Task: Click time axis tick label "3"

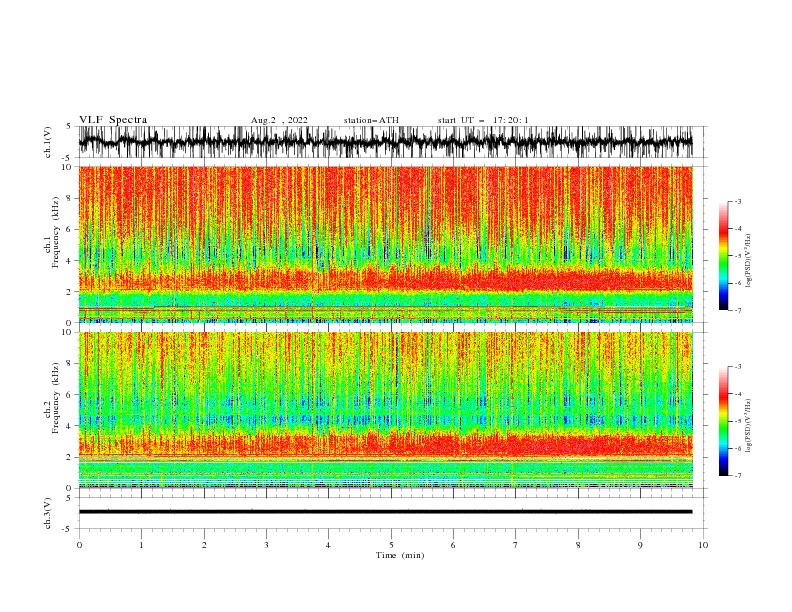Action: [x=266, y=545]
